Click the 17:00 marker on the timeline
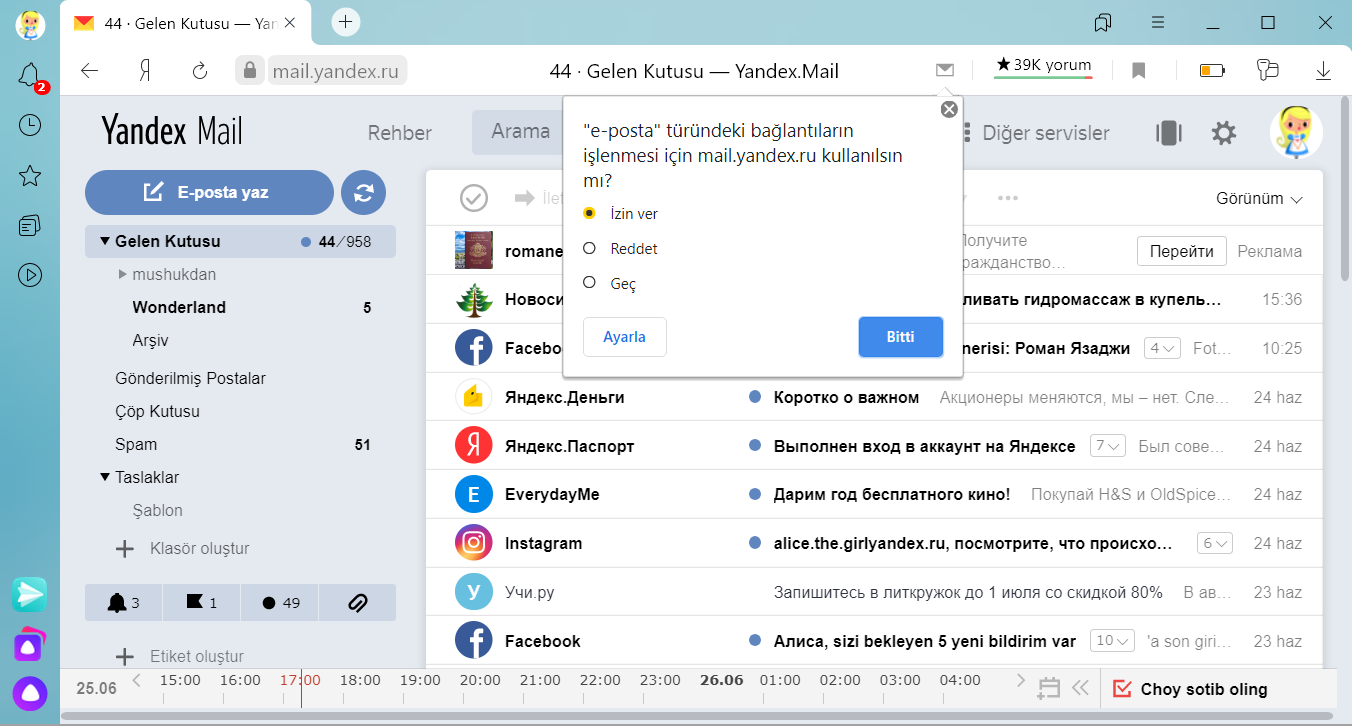 pos(300,680)
